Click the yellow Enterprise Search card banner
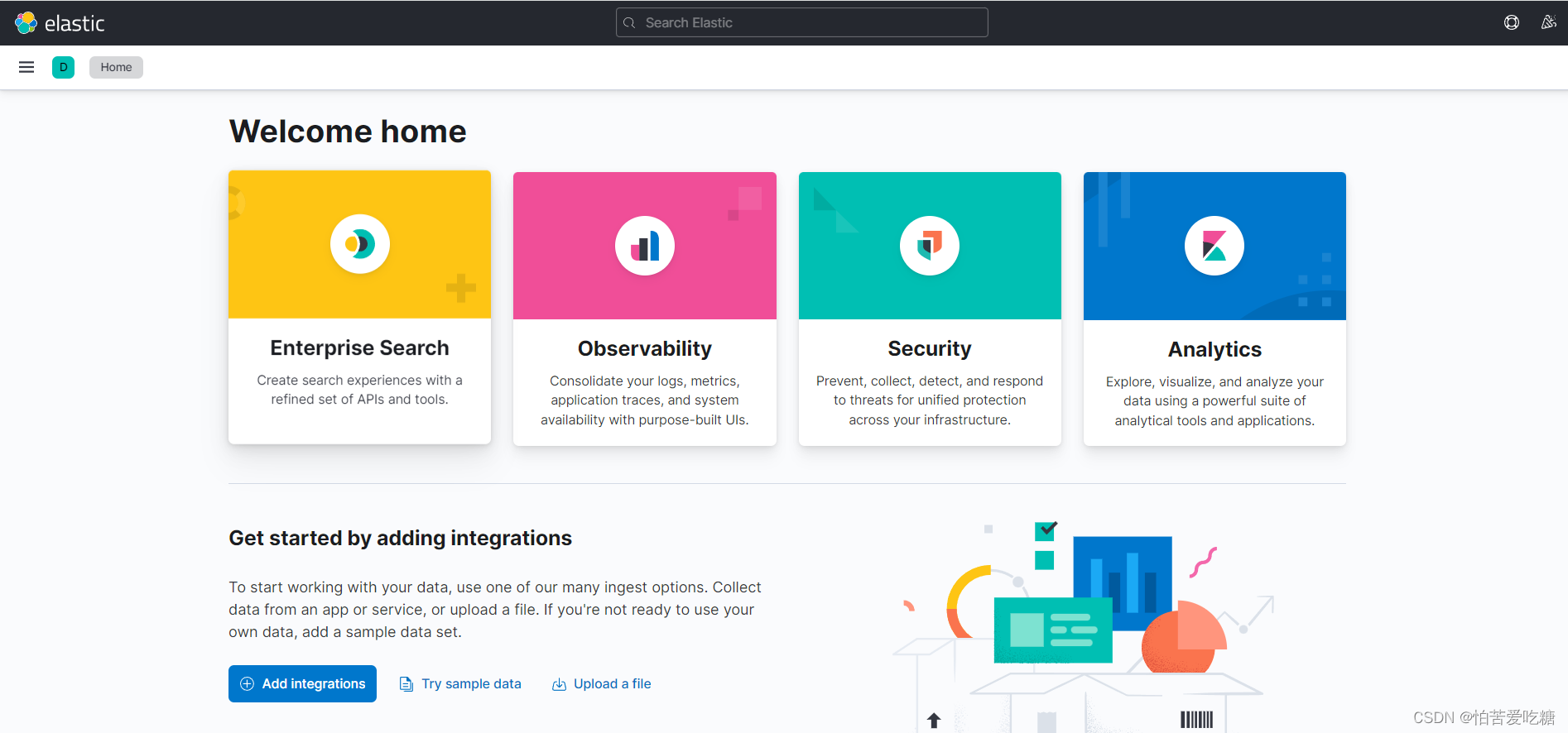The image size is (1568, 733). (359, 244)
